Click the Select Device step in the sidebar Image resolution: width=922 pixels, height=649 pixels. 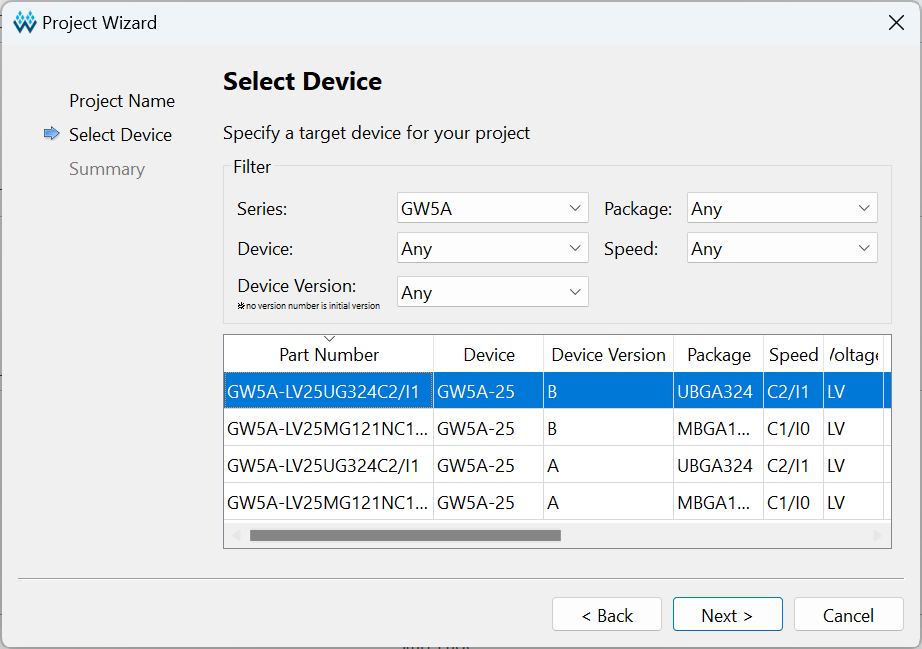click(x=121, y=135)
